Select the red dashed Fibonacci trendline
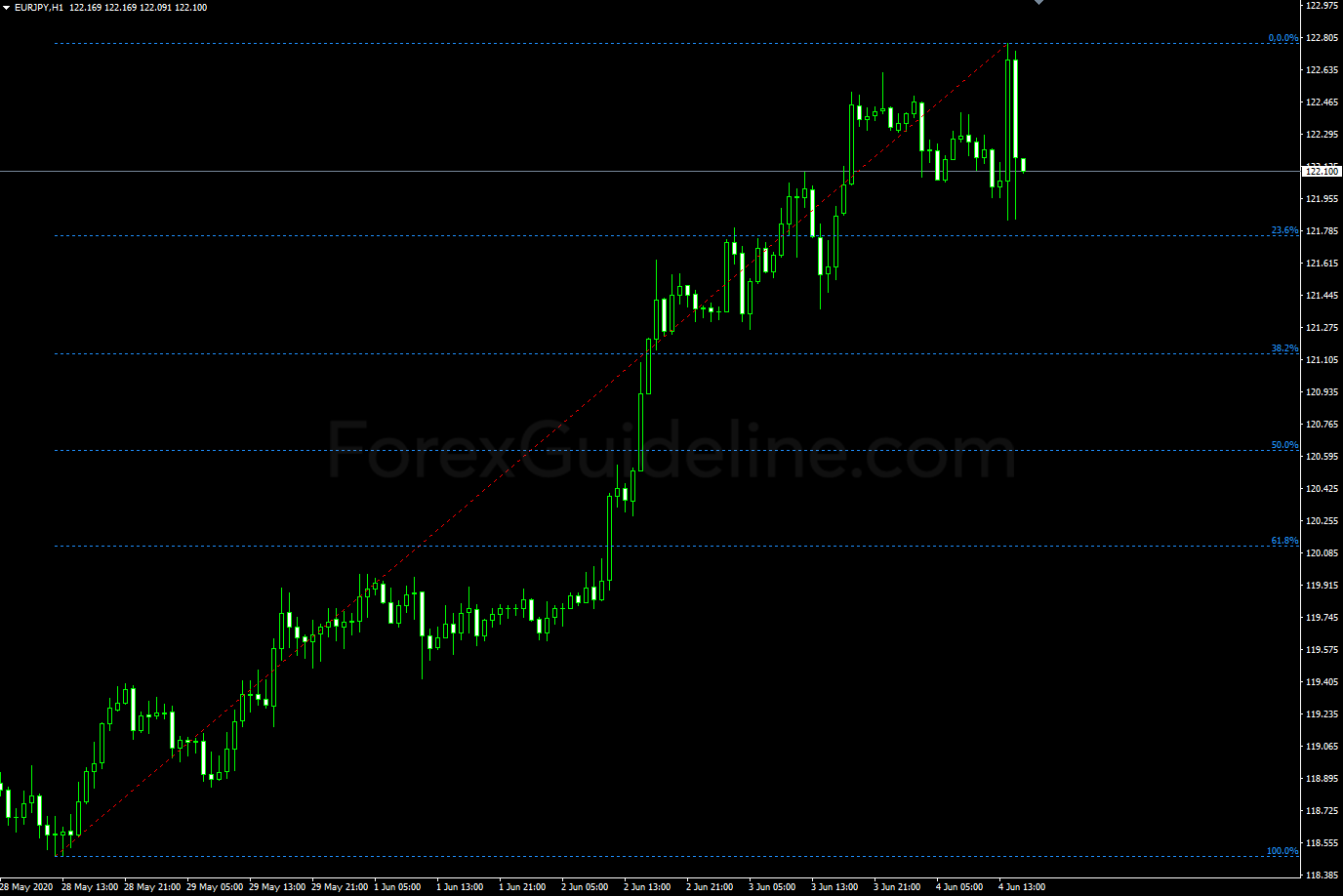The image size is (1343, 896). tap(532, 450)
